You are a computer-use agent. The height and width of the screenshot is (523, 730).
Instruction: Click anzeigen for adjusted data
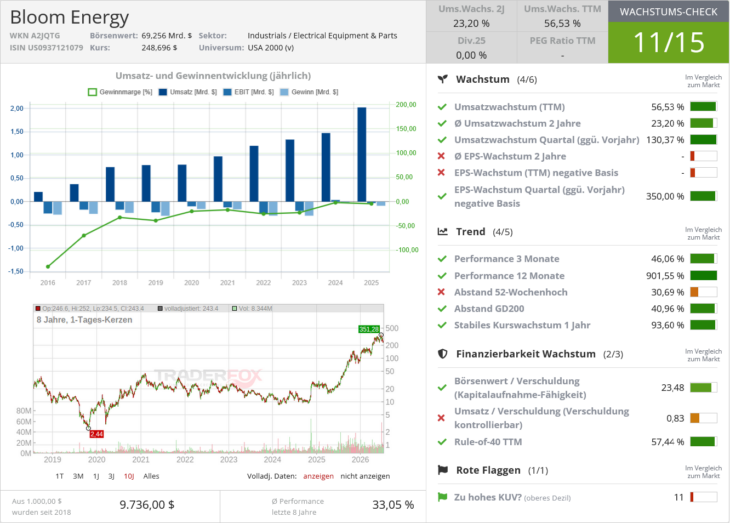(x=318, y=476)
